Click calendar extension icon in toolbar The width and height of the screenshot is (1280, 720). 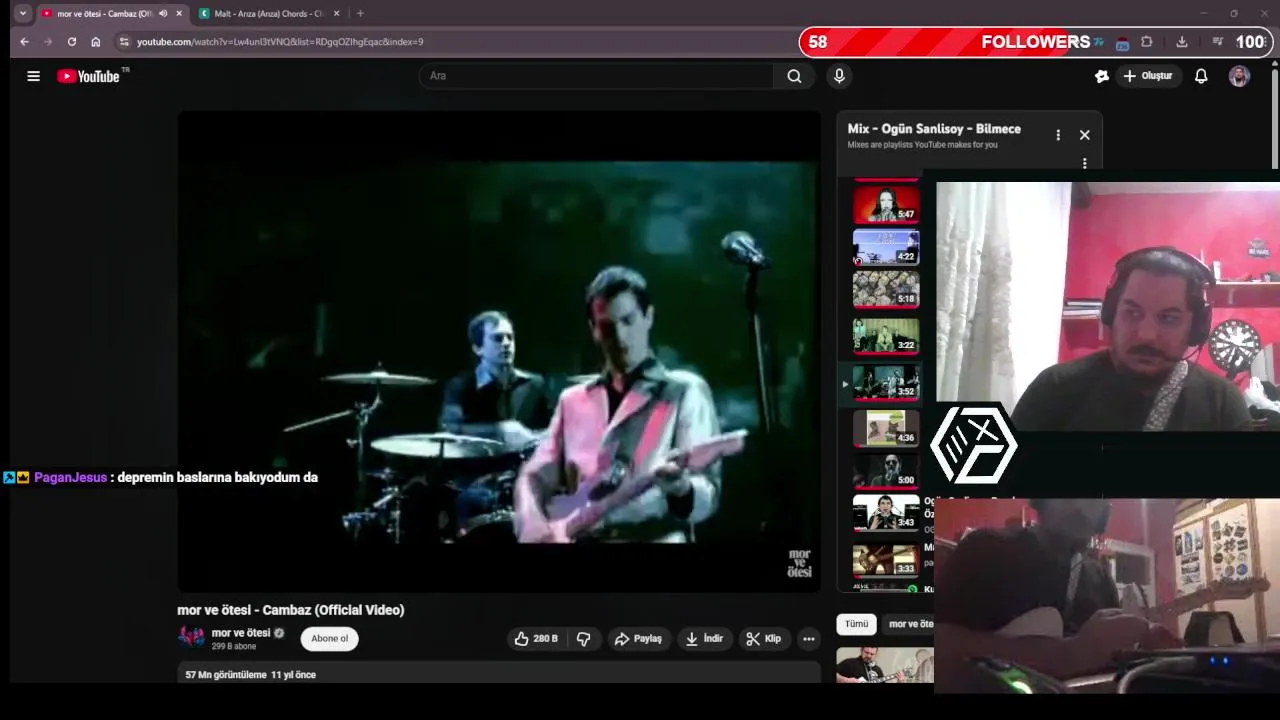pyautogui.click(x=1122, y=42)
